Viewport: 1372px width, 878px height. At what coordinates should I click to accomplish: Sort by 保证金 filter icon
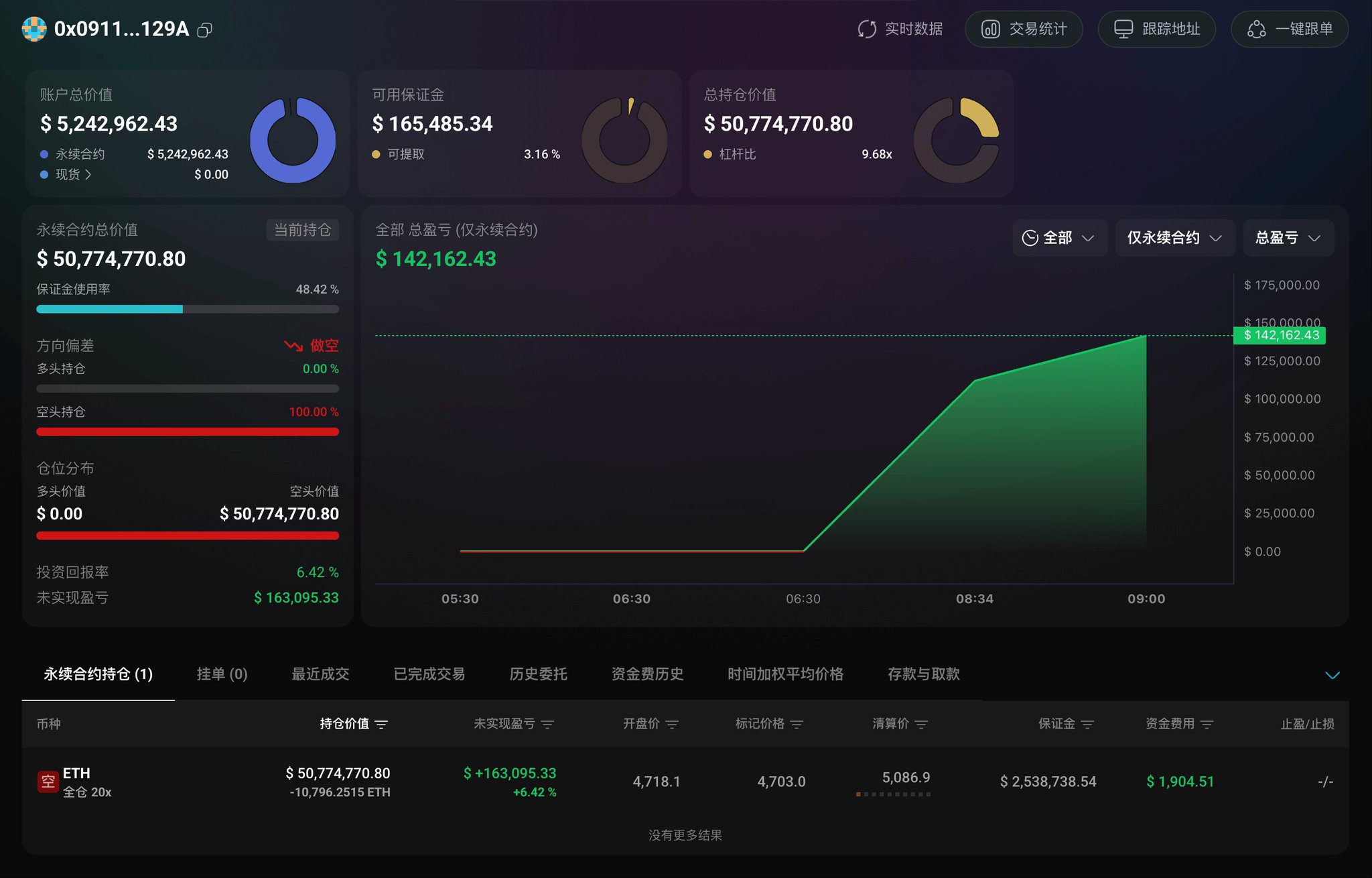[1087, 725]
